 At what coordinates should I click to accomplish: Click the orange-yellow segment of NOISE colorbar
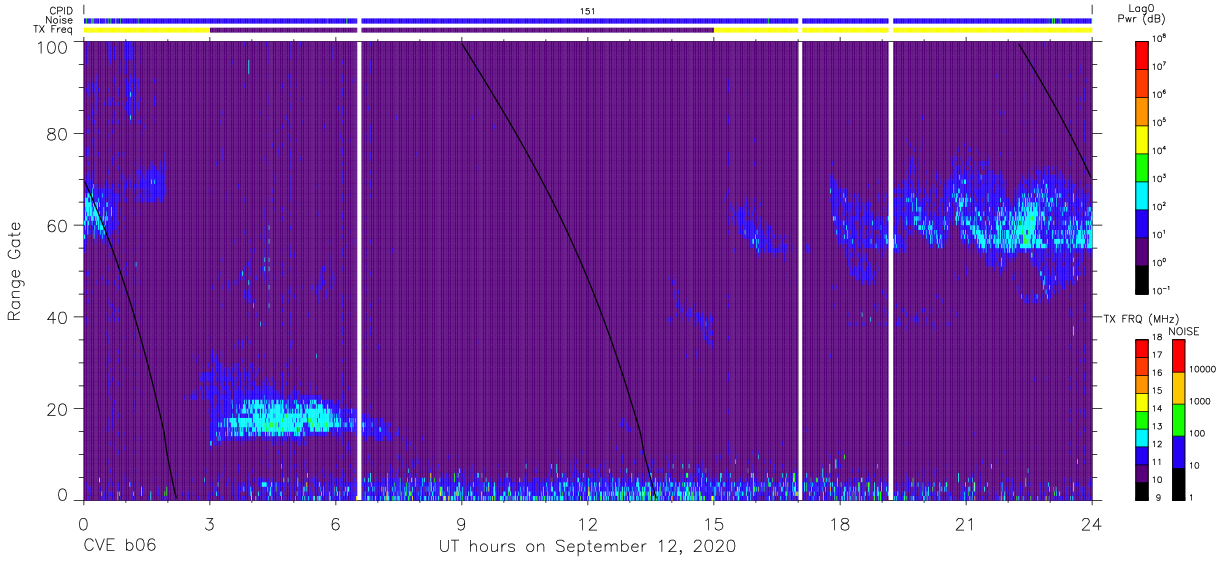[1178, 387]
